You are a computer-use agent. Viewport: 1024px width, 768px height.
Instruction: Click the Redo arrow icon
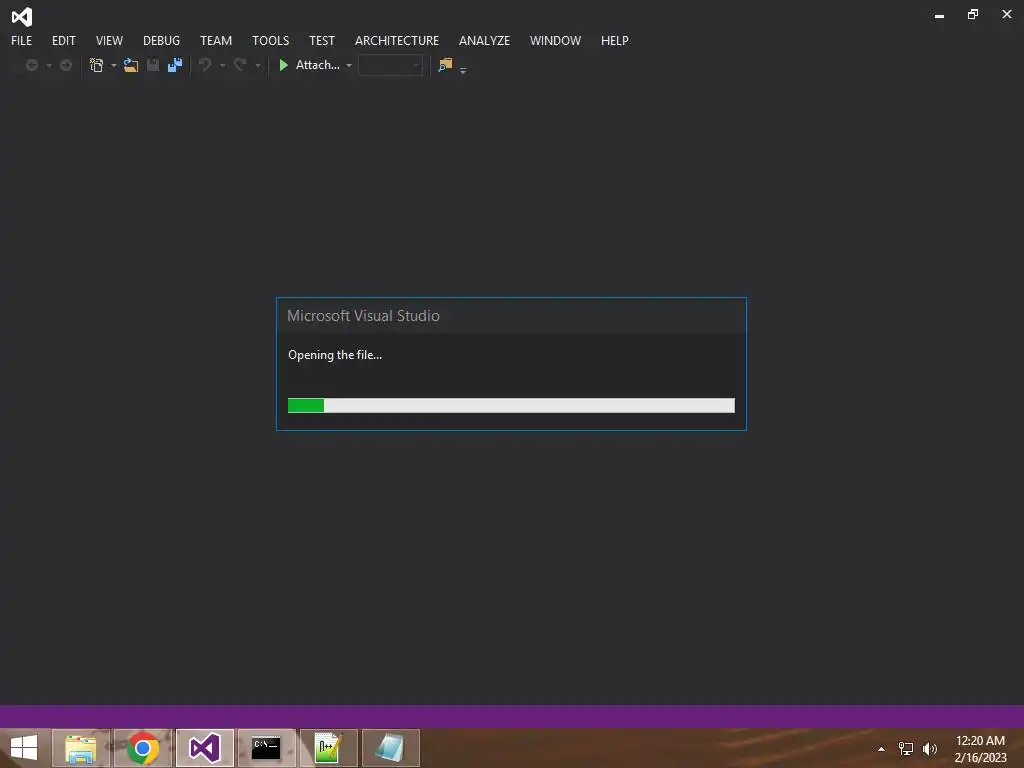point(240,65)
